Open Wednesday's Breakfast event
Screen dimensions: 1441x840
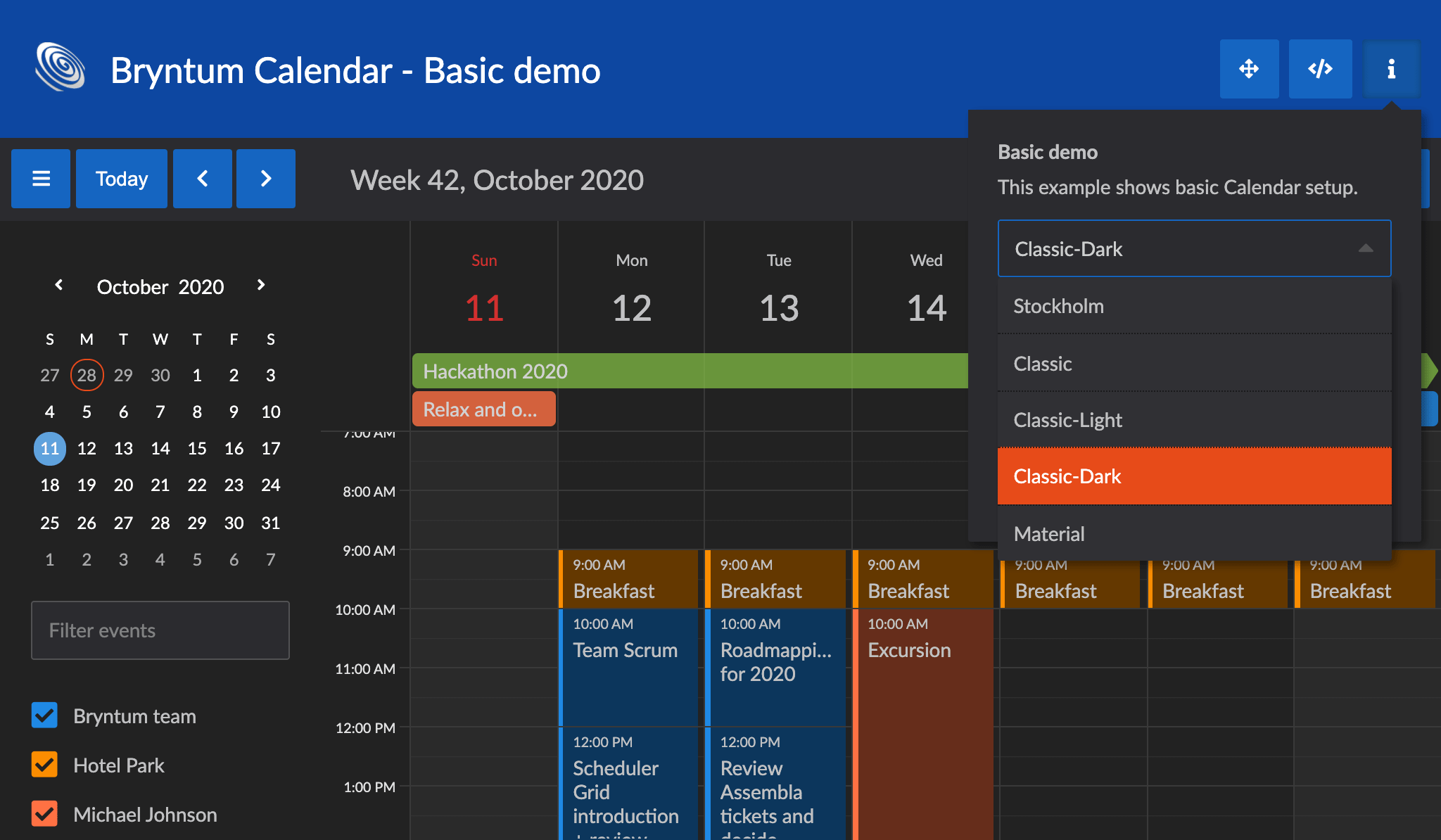(923, 578)
